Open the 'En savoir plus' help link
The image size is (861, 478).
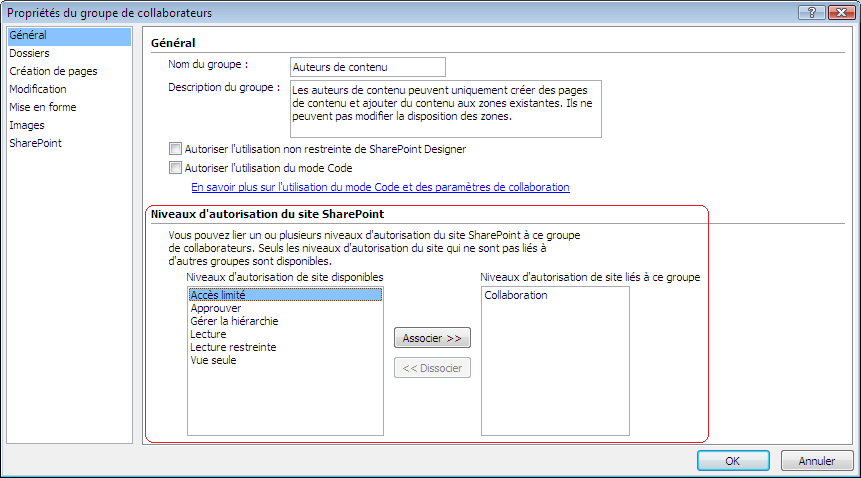pyautogui.click(x=380, y=187)
